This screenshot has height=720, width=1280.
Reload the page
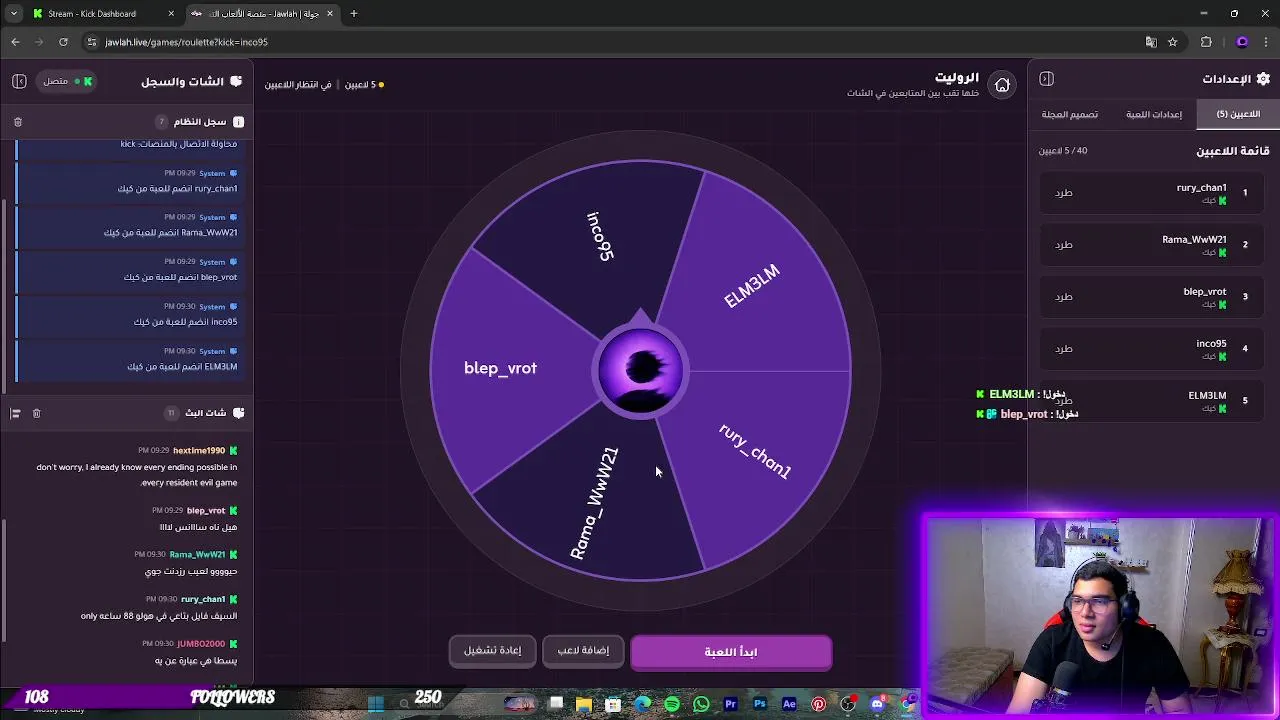tap(63, 42)
